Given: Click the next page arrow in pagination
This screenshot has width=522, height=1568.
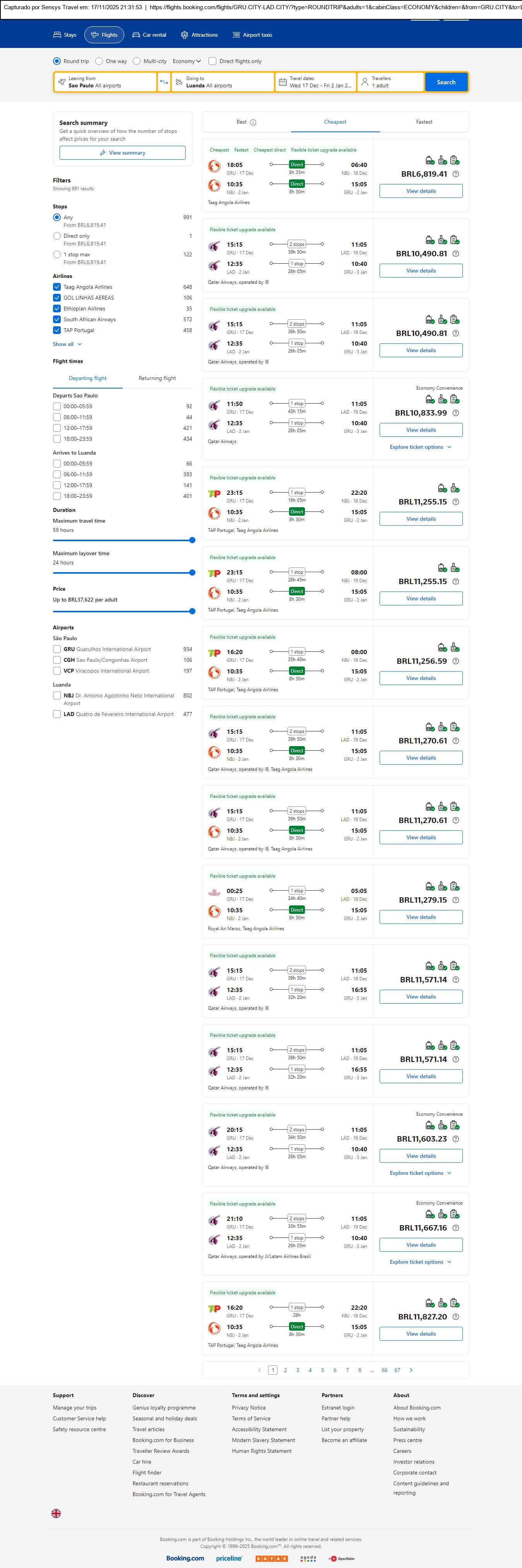Looking at the screenshot, I should tap(411, 1370).
